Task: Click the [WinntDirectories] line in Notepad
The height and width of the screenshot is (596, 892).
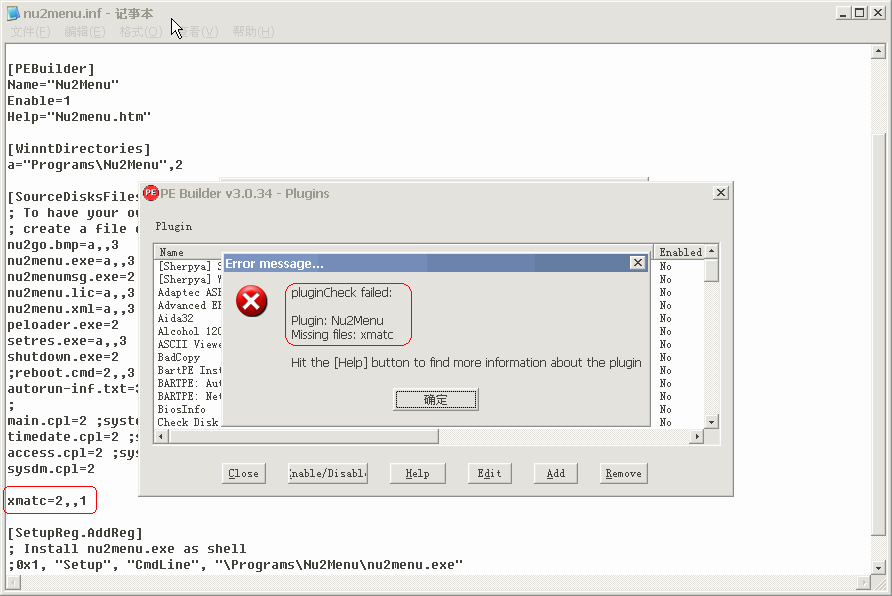Action: tap(79, 148)
